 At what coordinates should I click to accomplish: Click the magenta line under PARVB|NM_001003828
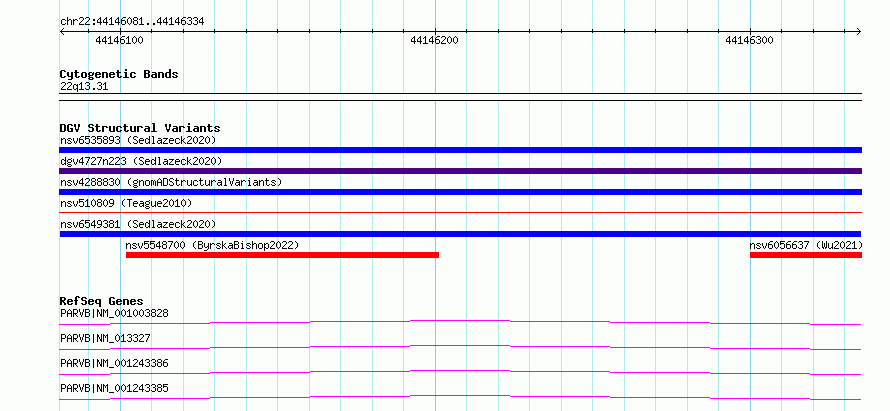coord(460,322)
